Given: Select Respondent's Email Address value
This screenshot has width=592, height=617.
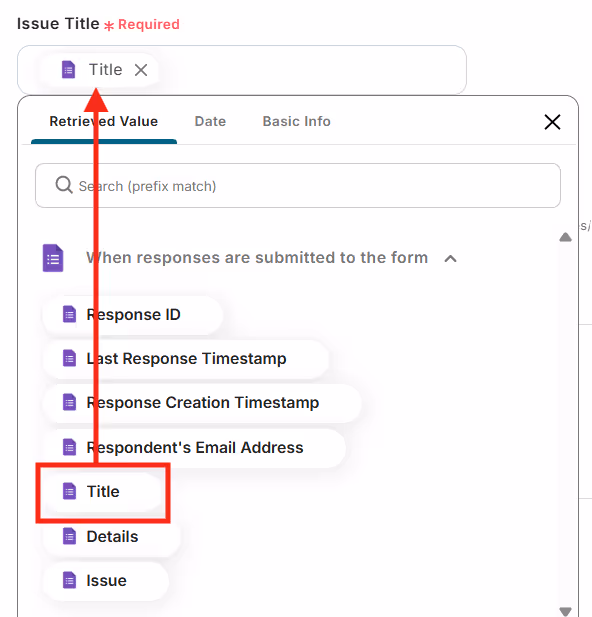Looking at the screenshot, I should 194,448.
